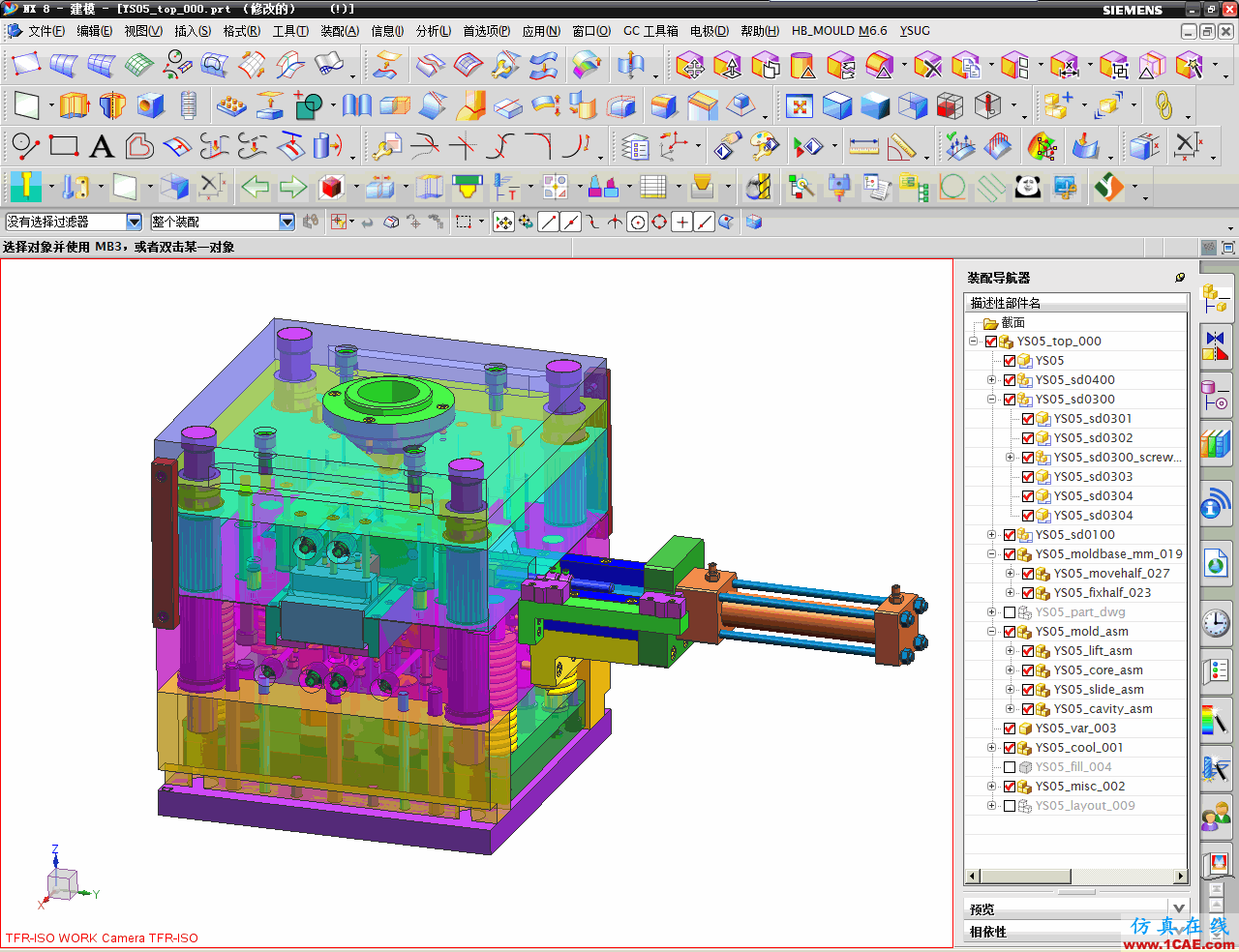
Task: Expand the YS05_misc_002 tree node
Action: (991, 787)
